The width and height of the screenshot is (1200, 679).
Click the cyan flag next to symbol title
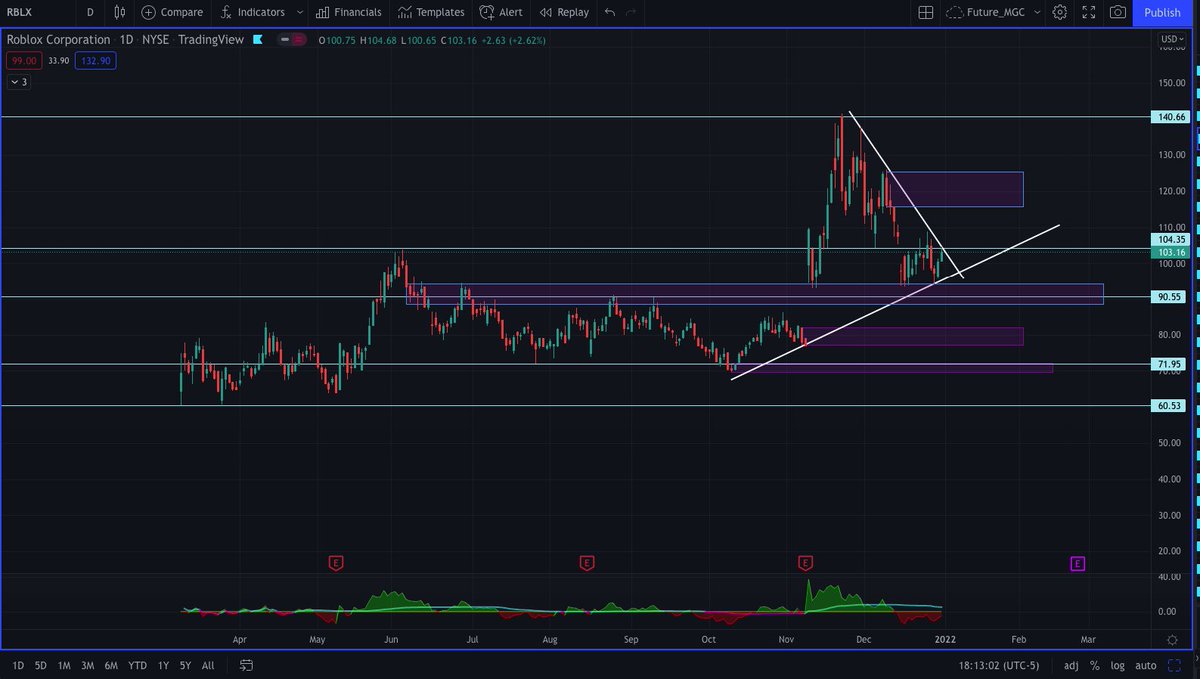tap(258, 40)
